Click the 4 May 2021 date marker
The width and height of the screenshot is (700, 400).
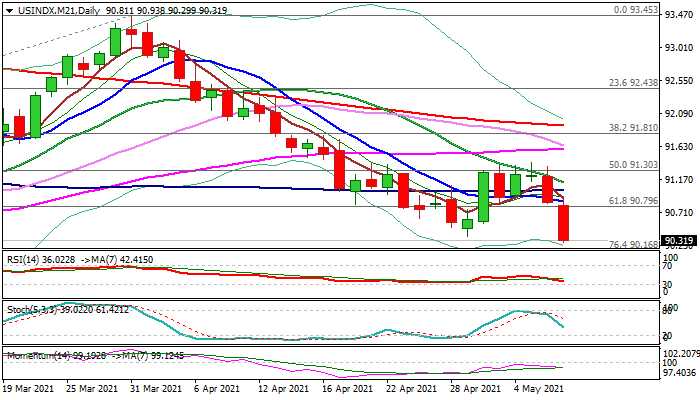pyautogui.click(x=539, y=387)
